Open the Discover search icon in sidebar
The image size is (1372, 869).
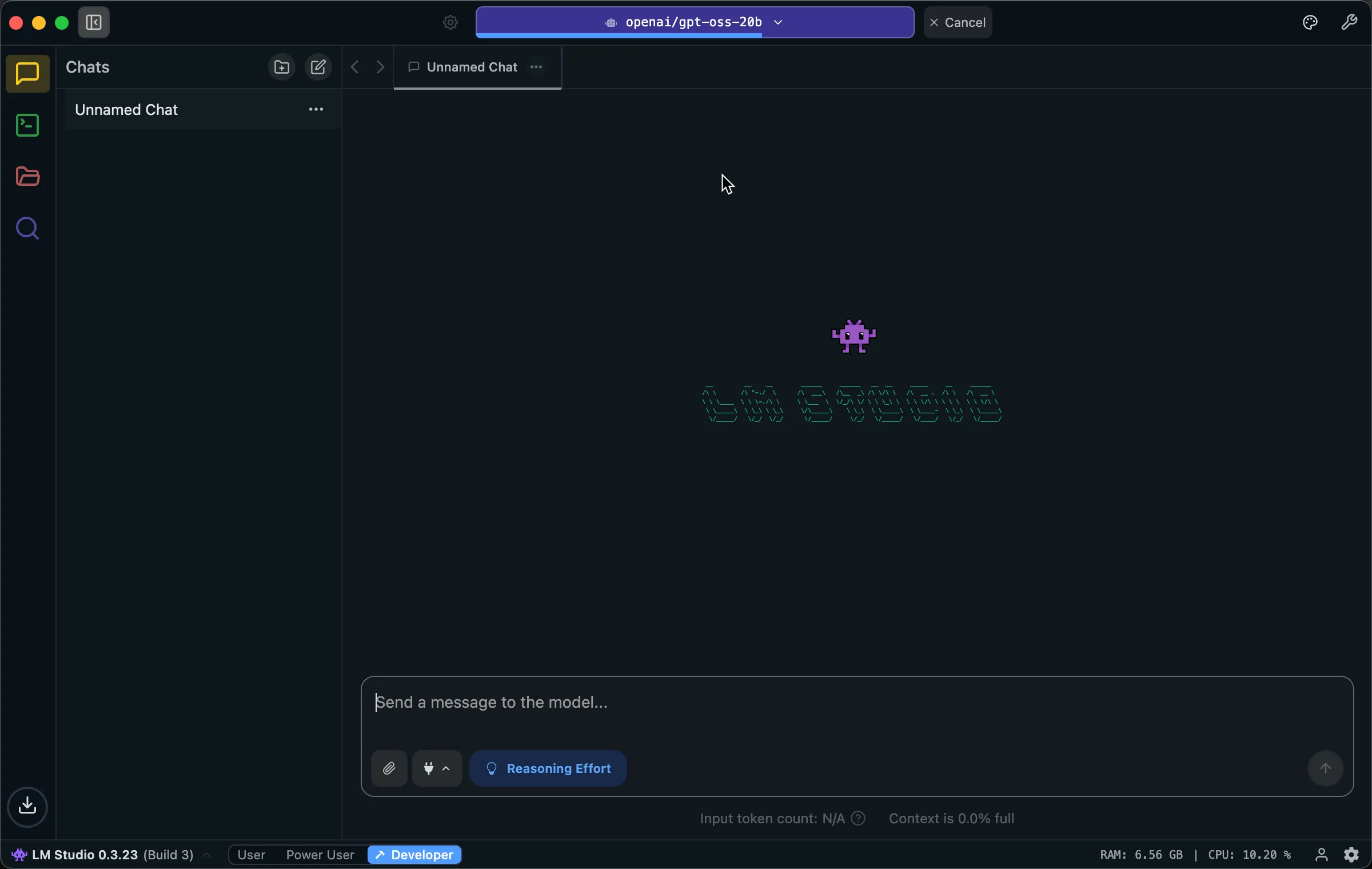click(x=27, y=228)
